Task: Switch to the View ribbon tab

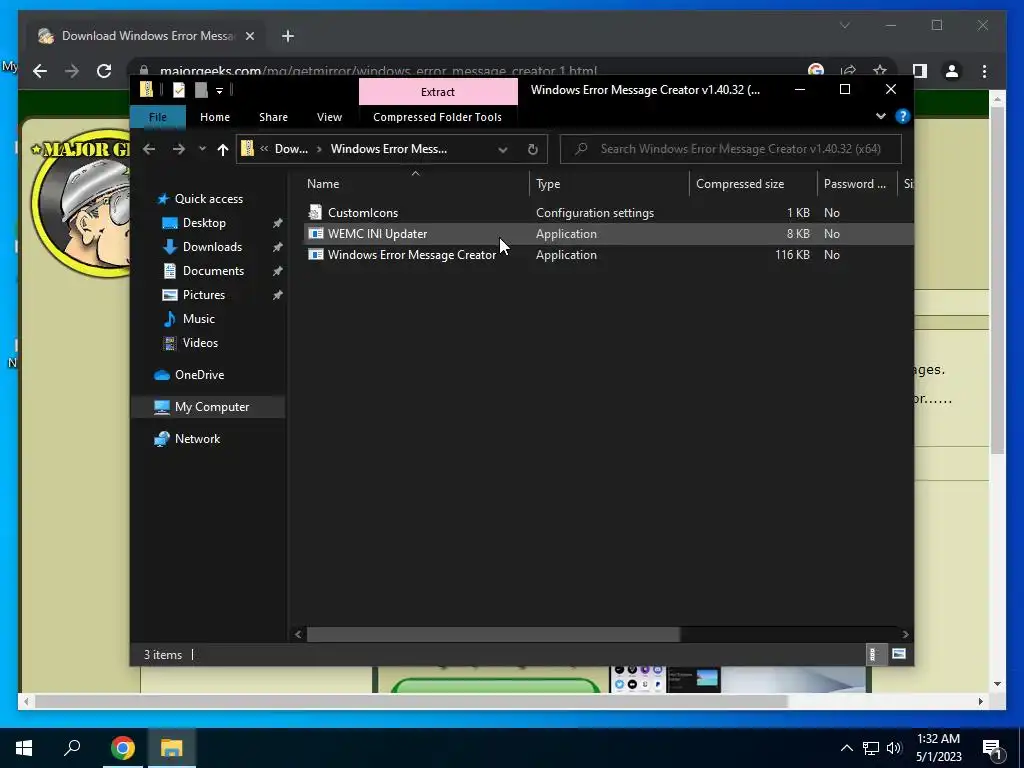Action: [x=329, y=117]
